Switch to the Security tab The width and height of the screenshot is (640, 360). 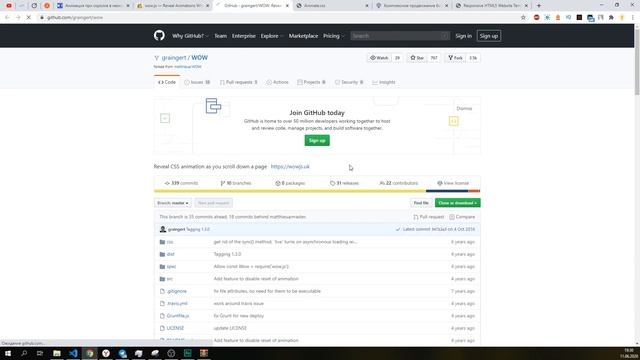point(349,82)
